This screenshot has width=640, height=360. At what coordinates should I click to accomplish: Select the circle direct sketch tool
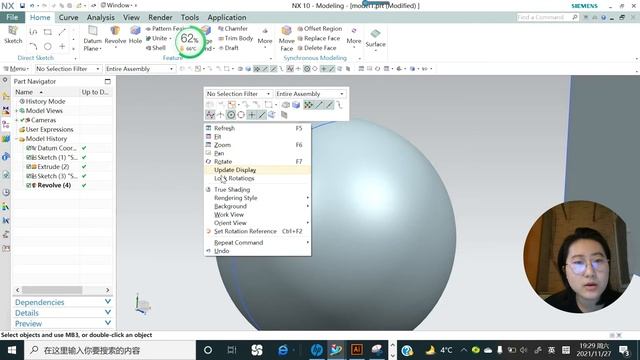coord(48,46)
